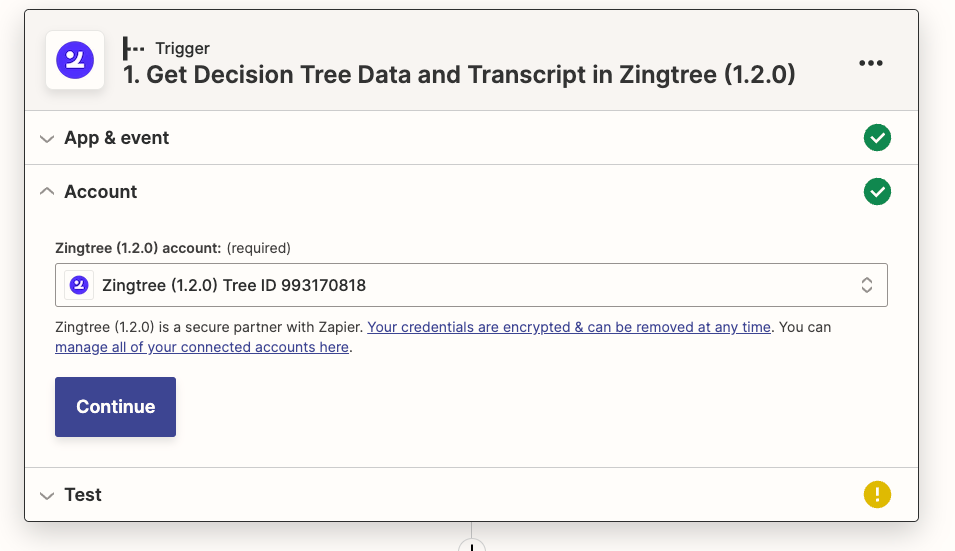The image size is (955, 551).
Task: Open account dropdown via up-down arrows
Action: point(867,285)
